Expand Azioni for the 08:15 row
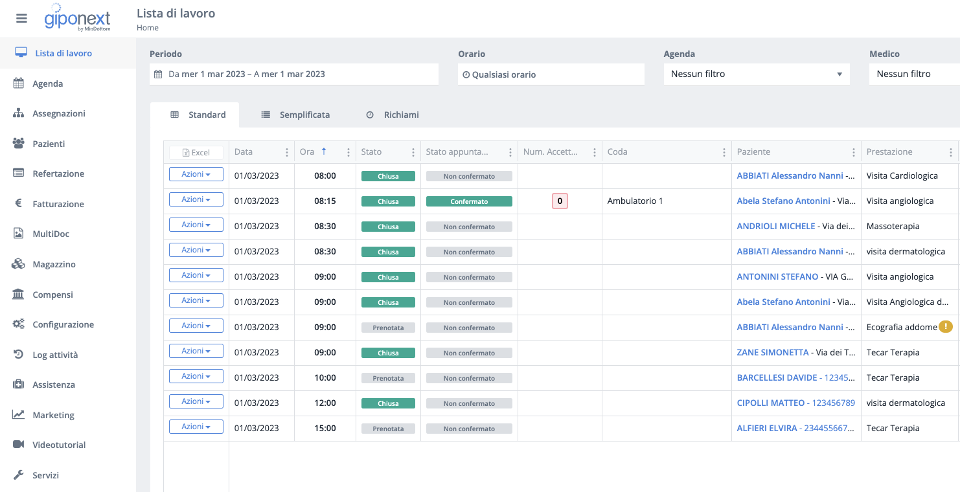The width and height of the screenshot is (960, 492). (x=196, y=199)
